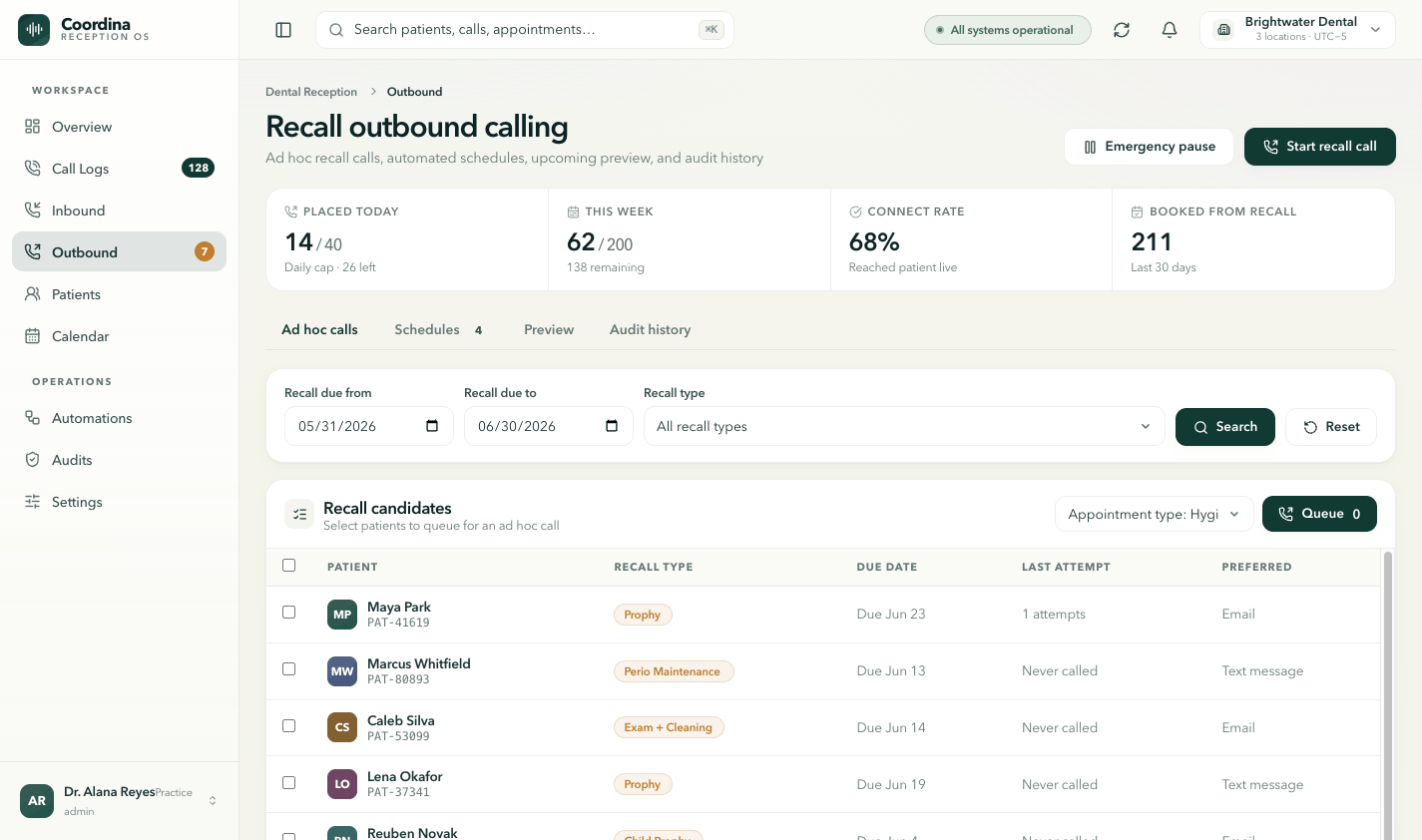Click the AR user avatar
This screenshot has width=1422, height=840.
(x=37, y=801)
